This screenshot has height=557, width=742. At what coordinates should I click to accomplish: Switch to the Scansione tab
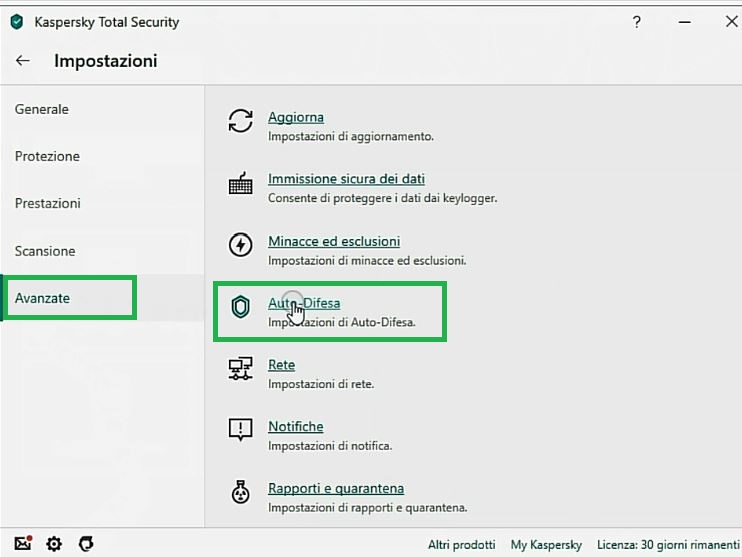45,251
